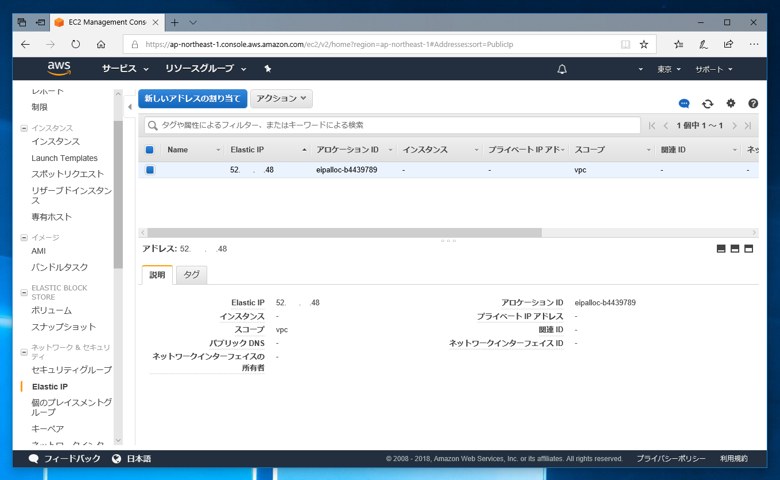
Task: Open a new browser tab
Action: coord(175,22)
